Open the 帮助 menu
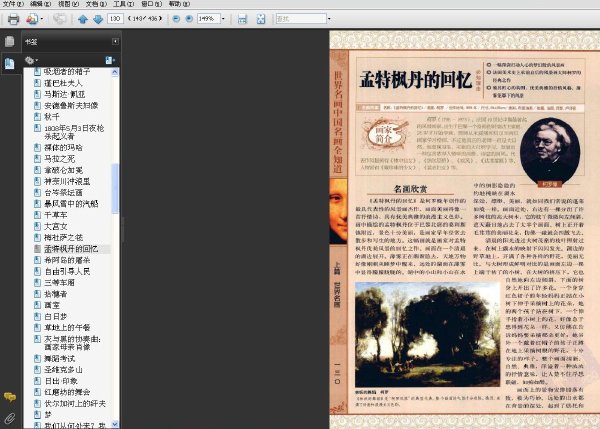This screenshot has height=429, width=600. point(179,4)
